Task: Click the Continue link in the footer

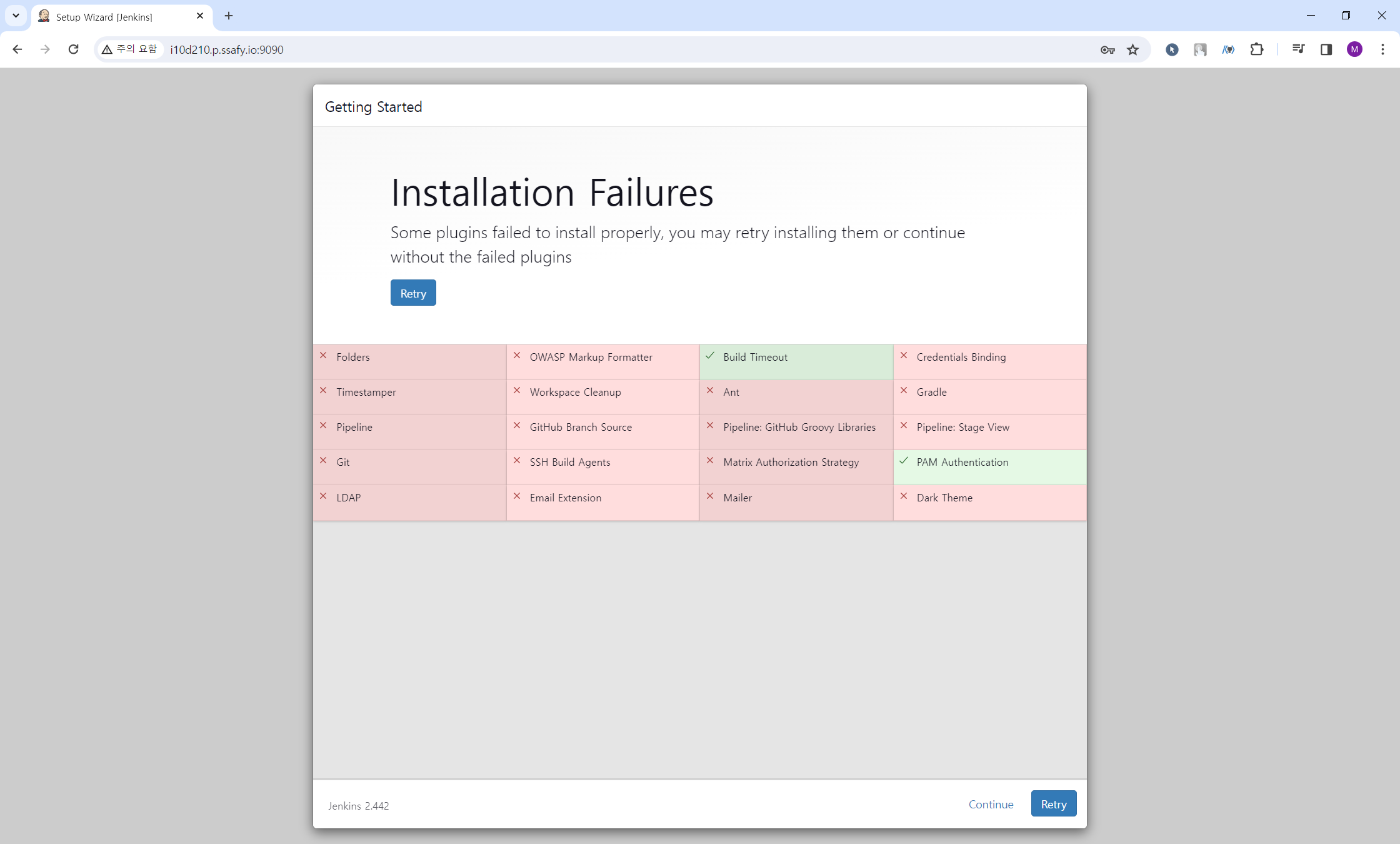Action: 991,804
